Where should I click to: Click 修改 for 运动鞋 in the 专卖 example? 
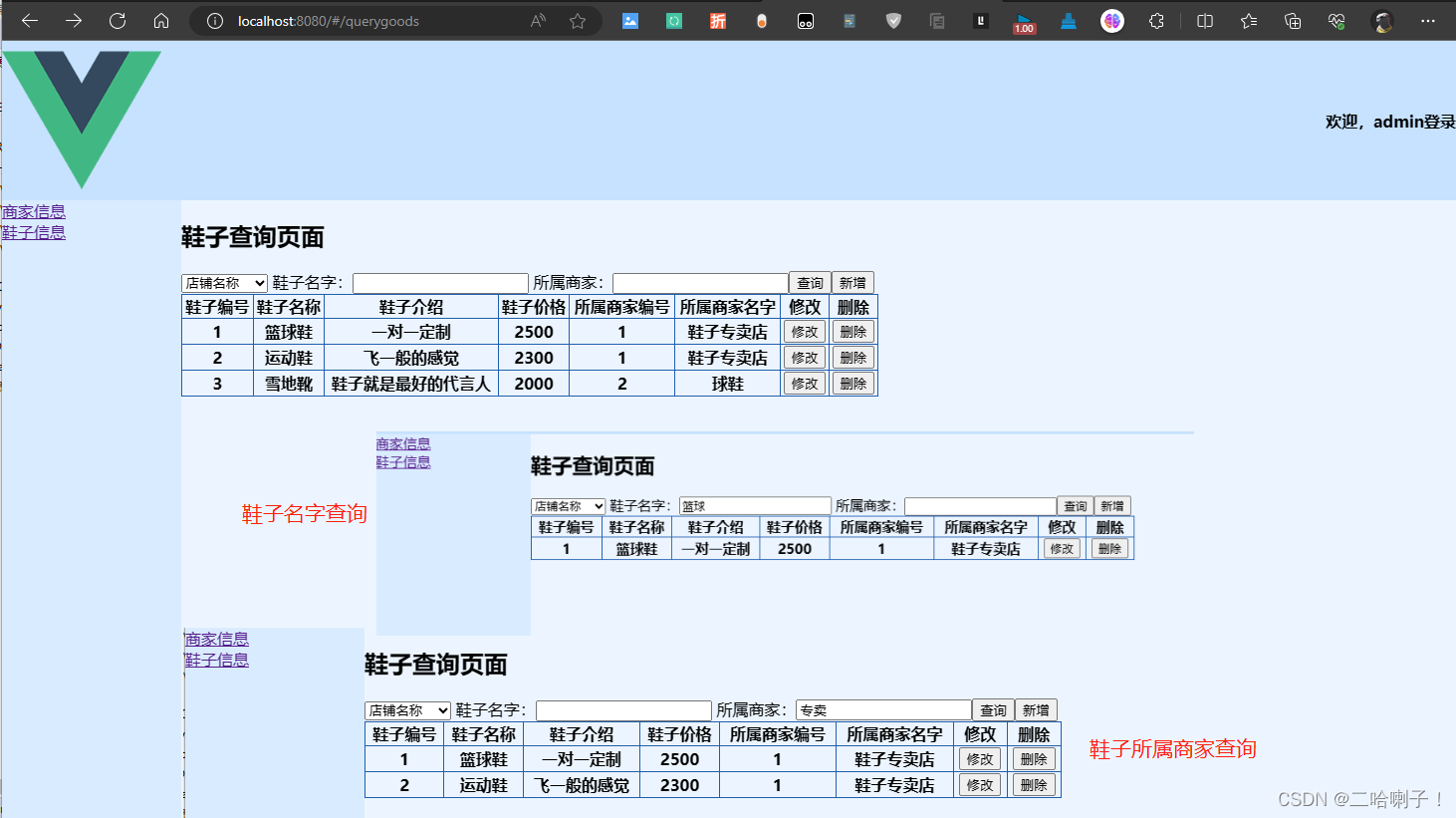pyautogui.click(x=980, y=785)
